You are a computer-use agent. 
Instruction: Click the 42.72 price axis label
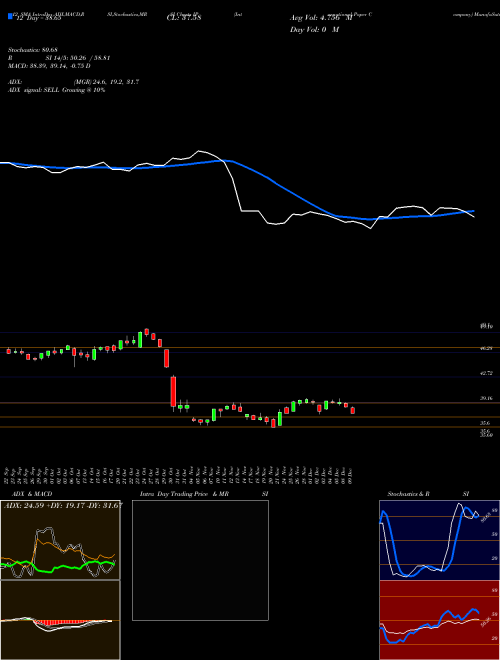487,373
